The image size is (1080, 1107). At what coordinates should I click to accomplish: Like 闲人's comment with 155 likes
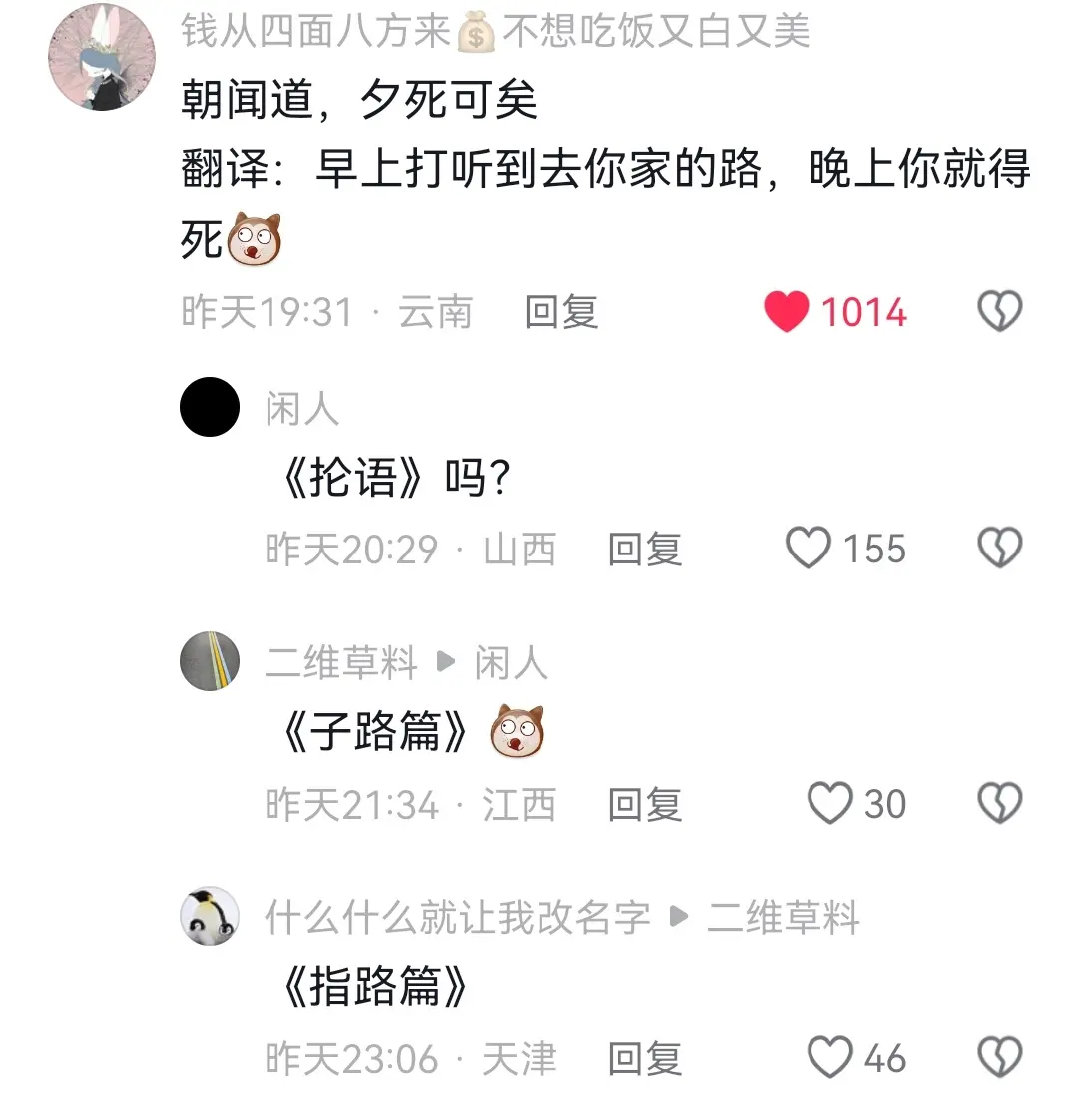[x=808, y=548]
